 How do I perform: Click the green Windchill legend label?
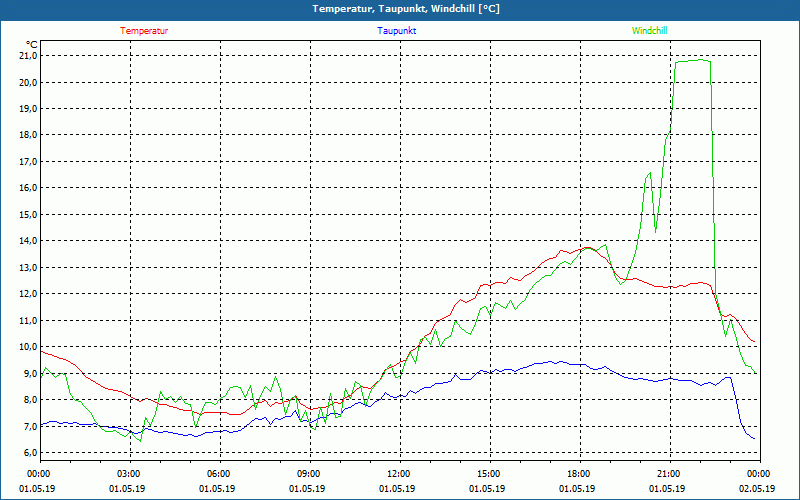coord(649,31)
